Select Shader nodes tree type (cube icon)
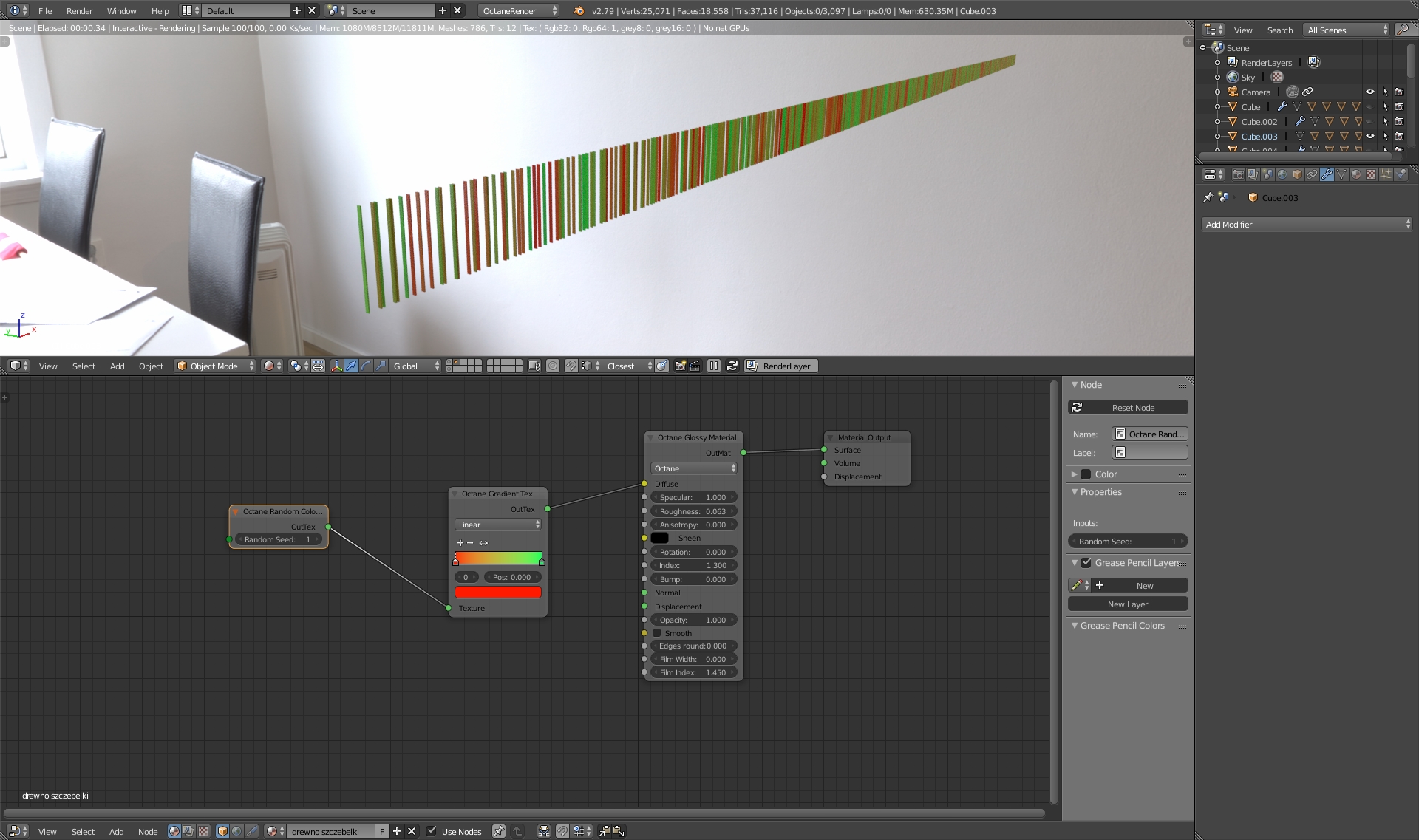This screenshot has height=840, width=1419. pos(222,831)
